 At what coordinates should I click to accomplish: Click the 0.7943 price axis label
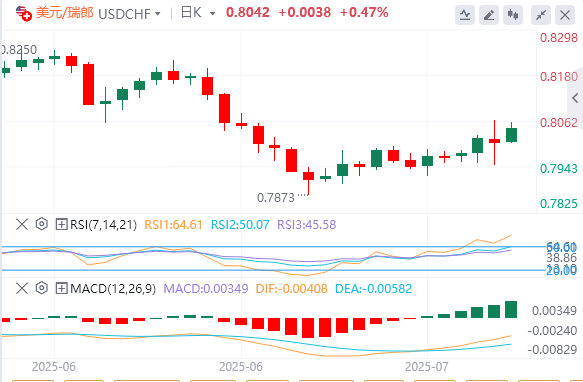coord(559,168)
